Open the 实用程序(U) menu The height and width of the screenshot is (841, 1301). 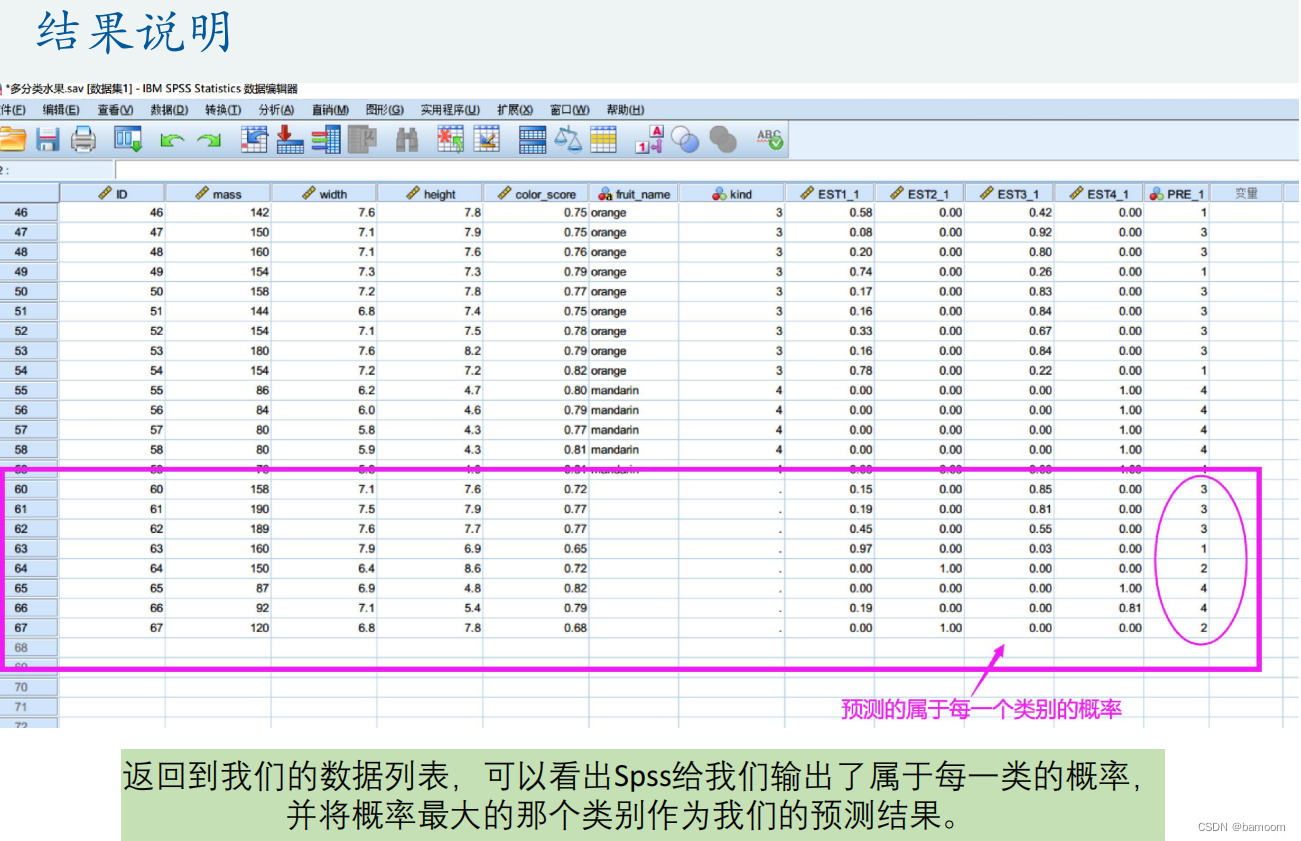(450, 110)
